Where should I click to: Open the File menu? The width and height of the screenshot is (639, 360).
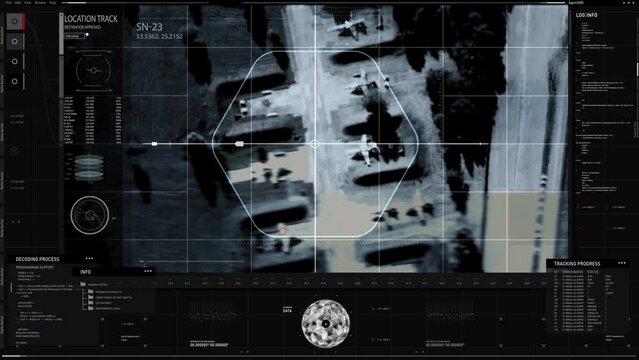tap(9, 2)
